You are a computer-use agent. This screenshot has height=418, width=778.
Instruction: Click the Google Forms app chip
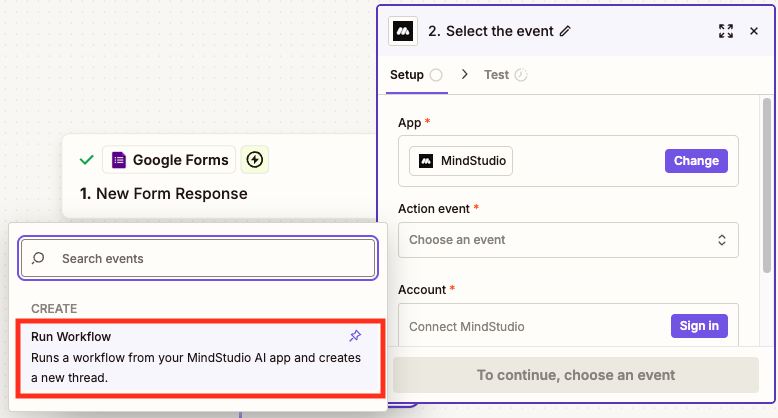click(x=169, y=160)
